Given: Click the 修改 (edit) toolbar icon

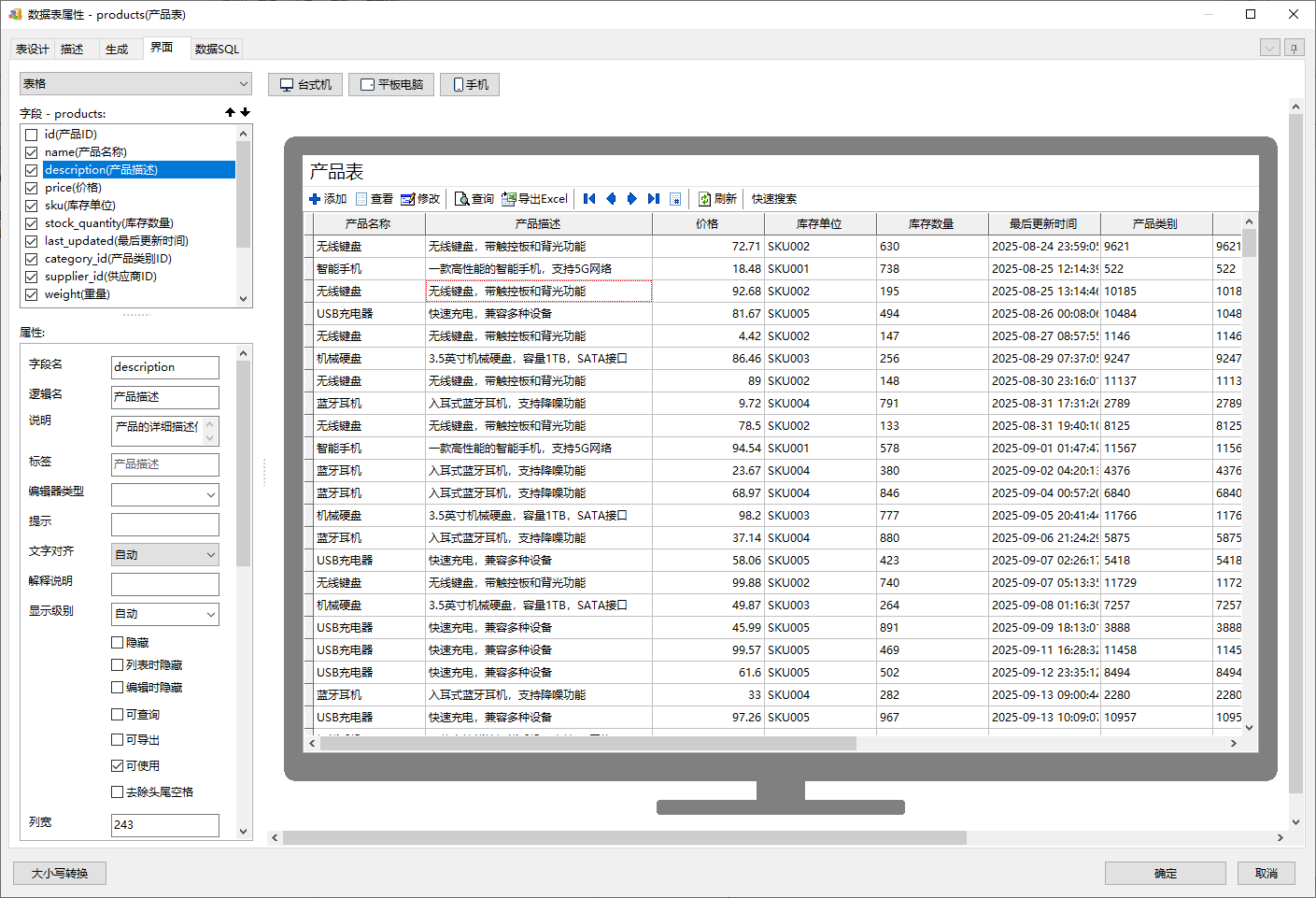Looking at the screenshot, I should (407, 199).
